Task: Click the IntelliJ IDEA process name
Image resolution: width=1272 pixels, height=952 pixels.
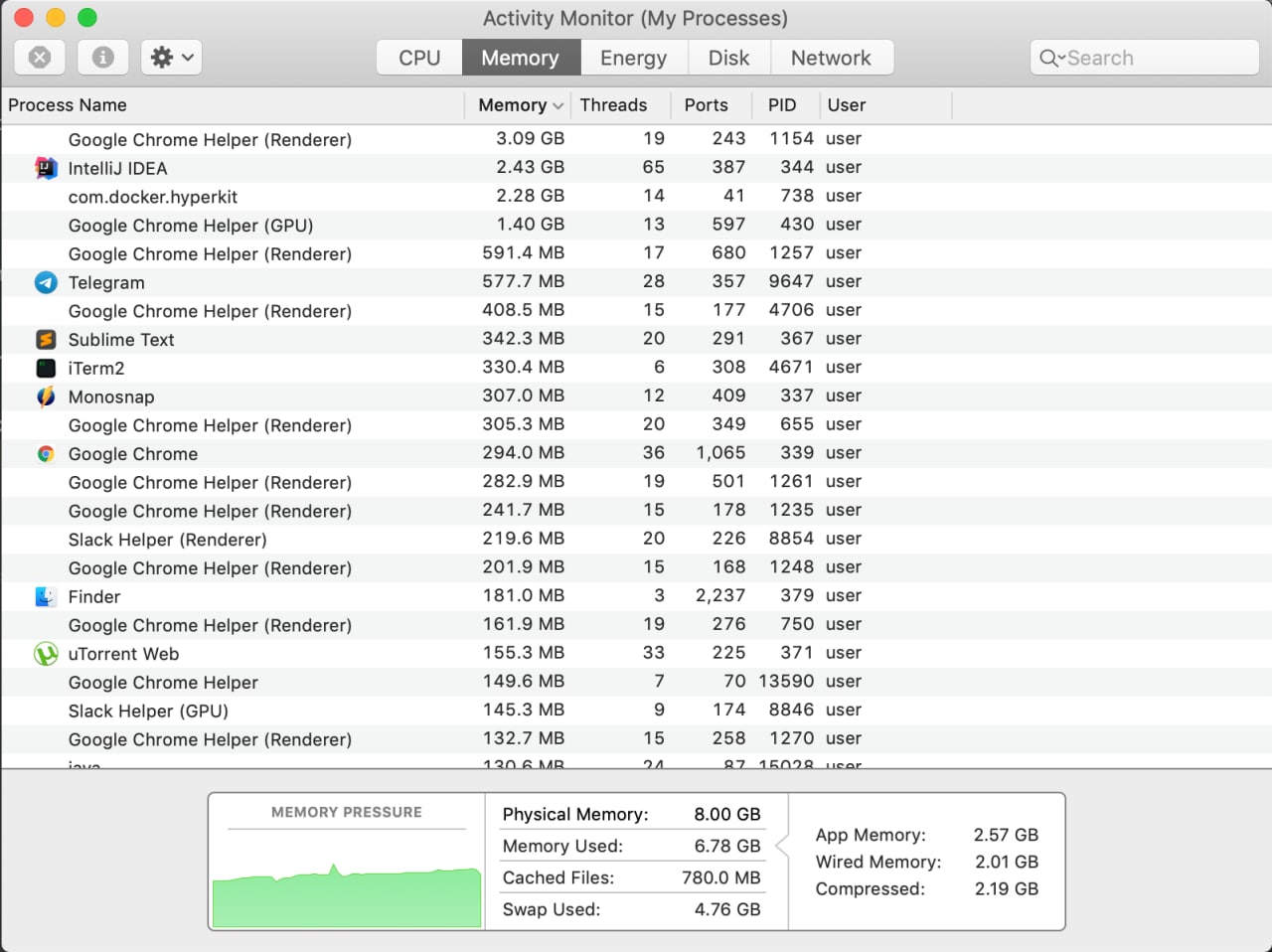Action: click(x=117, y=168)
